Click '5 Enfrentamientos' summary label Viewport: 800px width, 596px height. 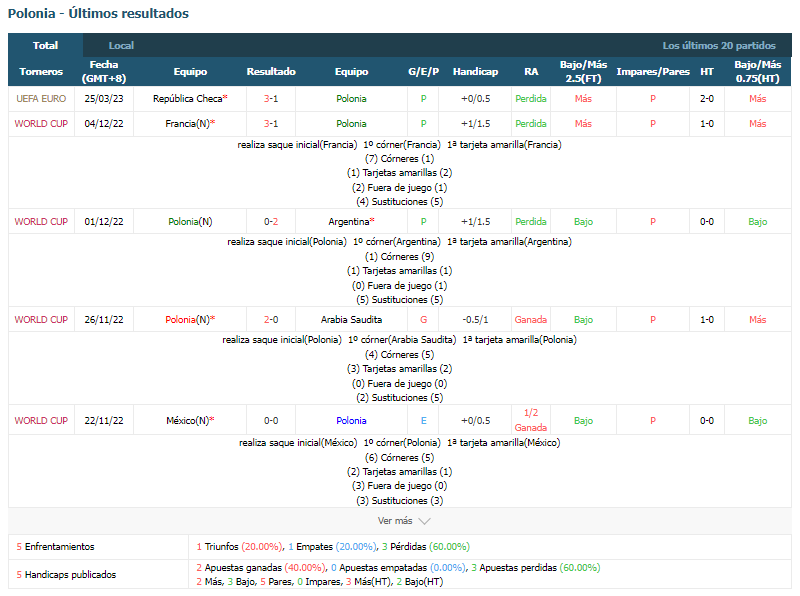coord(56,547)
